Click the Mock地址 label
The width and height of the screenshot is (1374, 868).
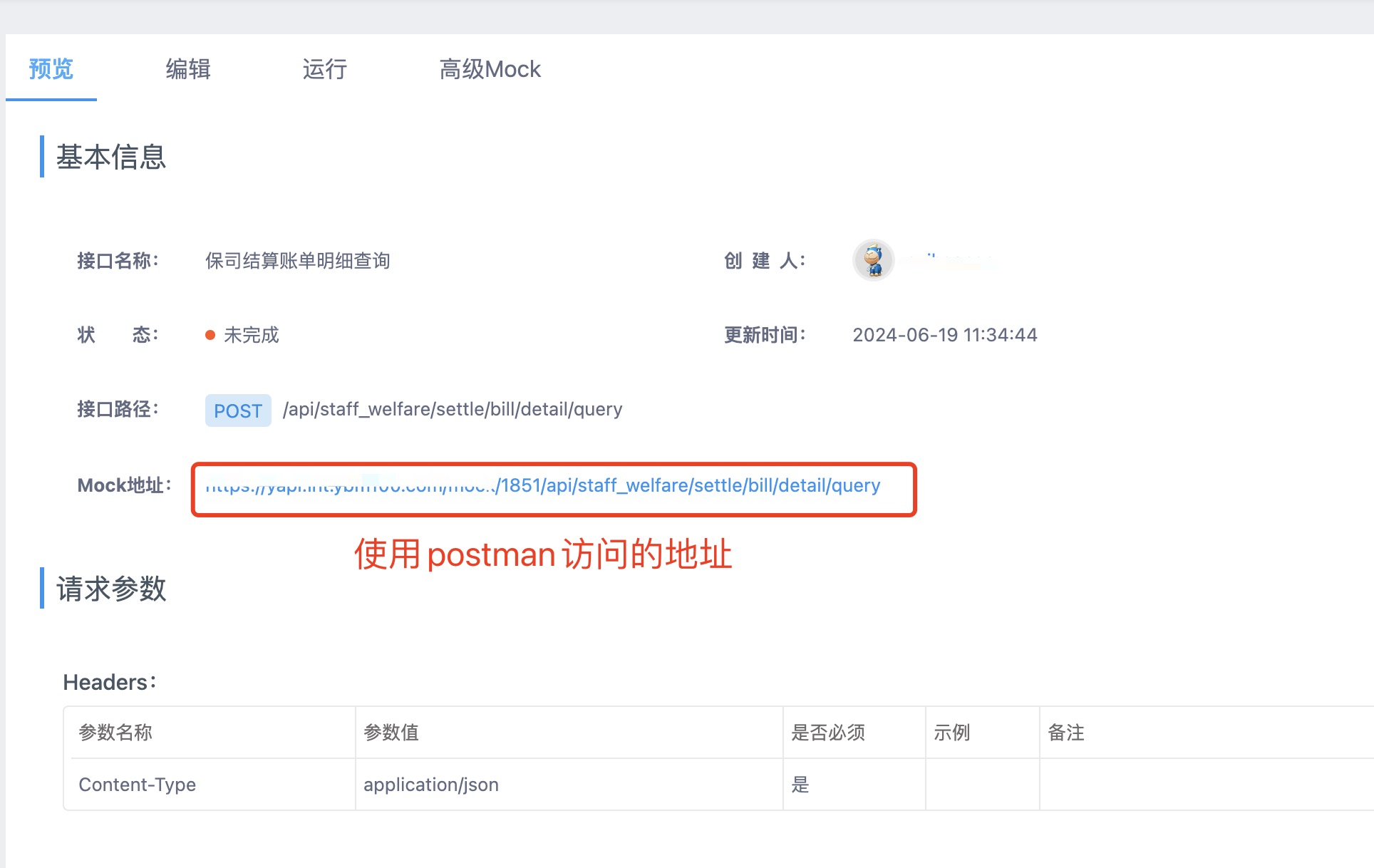125,485
